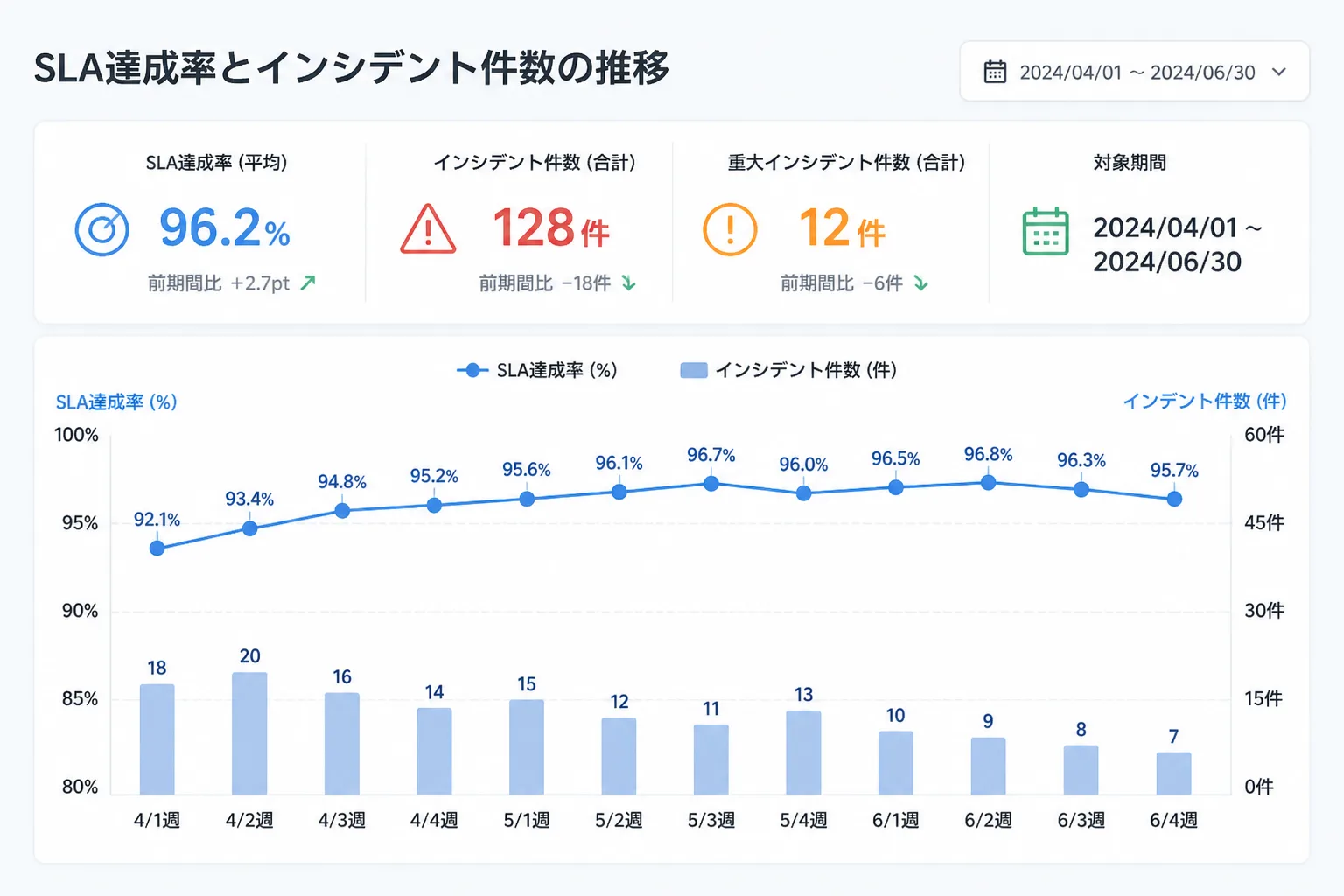Select the 96.1% line point
Image resolution: width=1344 pixels, height=896 pixels.
619,492
